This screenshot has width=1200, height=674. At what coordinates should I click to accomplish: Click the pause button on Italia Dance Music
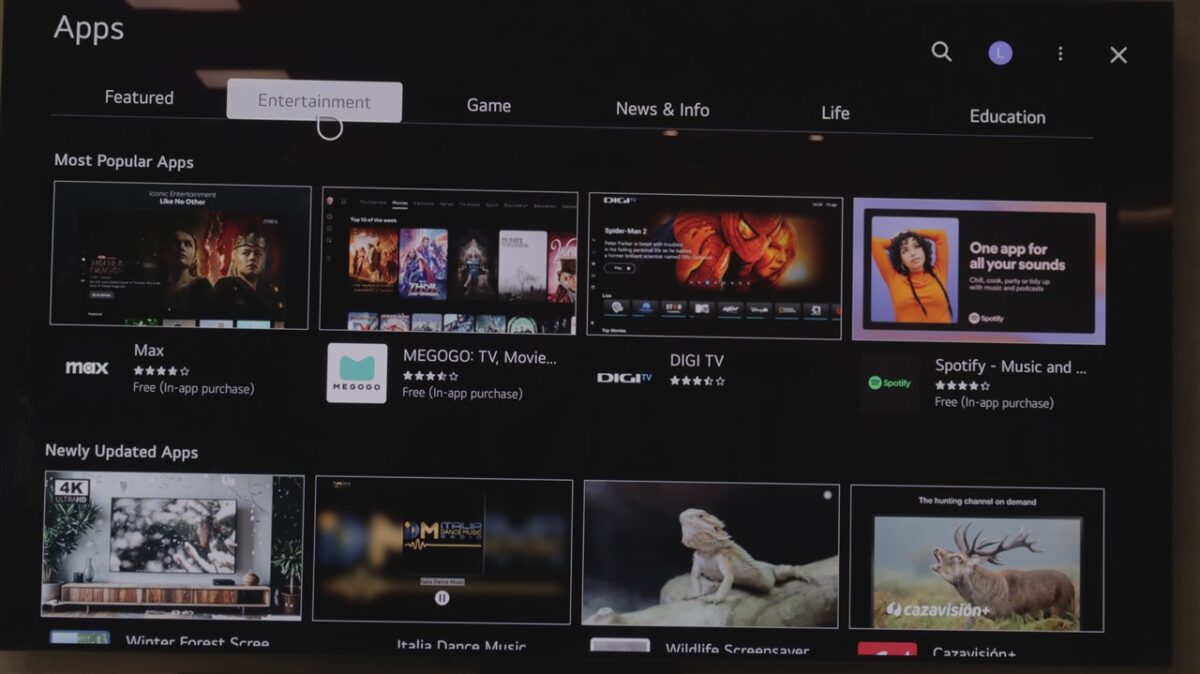[442, 598]
